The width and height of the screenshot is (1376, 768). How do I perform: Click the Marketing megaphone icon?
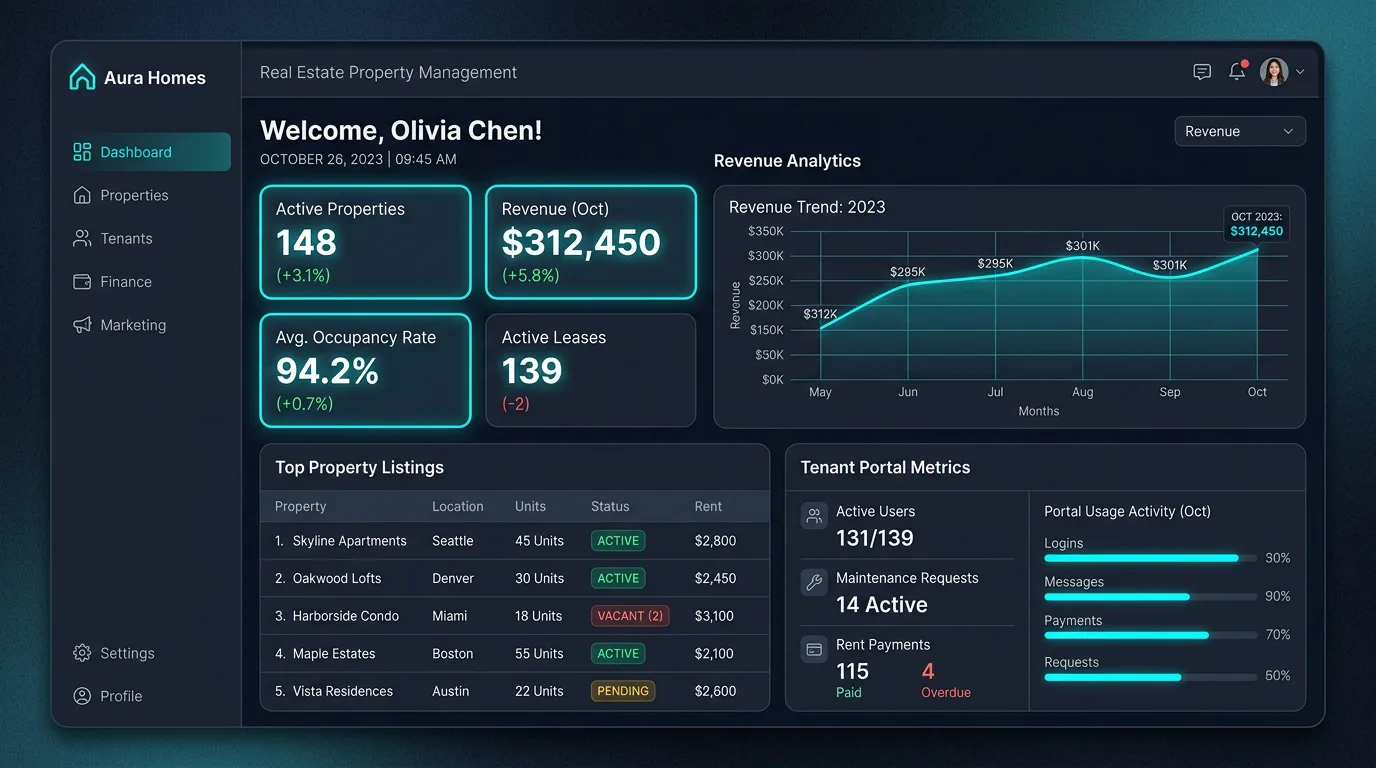[82, 325]
